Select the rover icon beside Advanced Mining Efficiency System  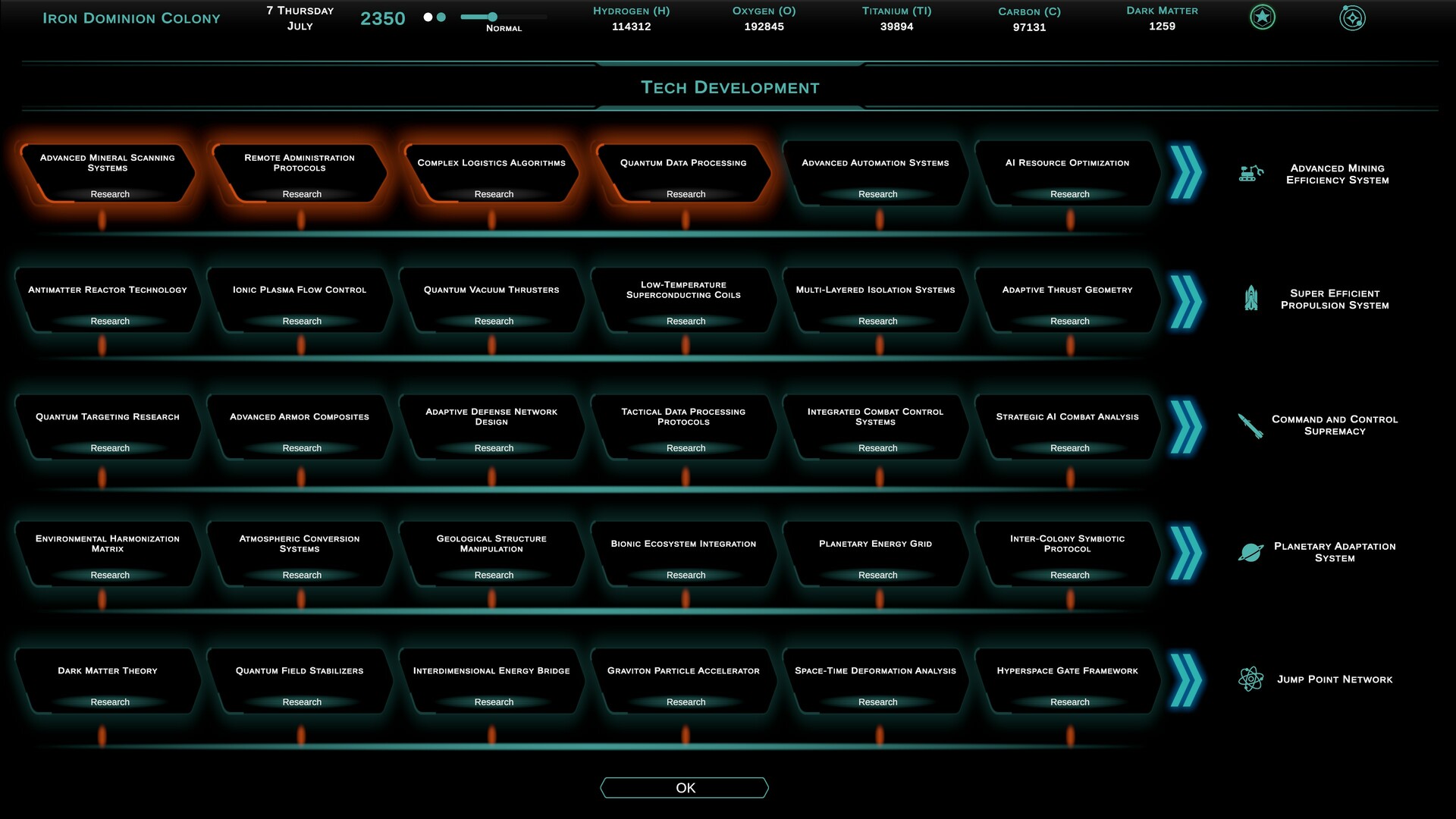point(1250,173)
